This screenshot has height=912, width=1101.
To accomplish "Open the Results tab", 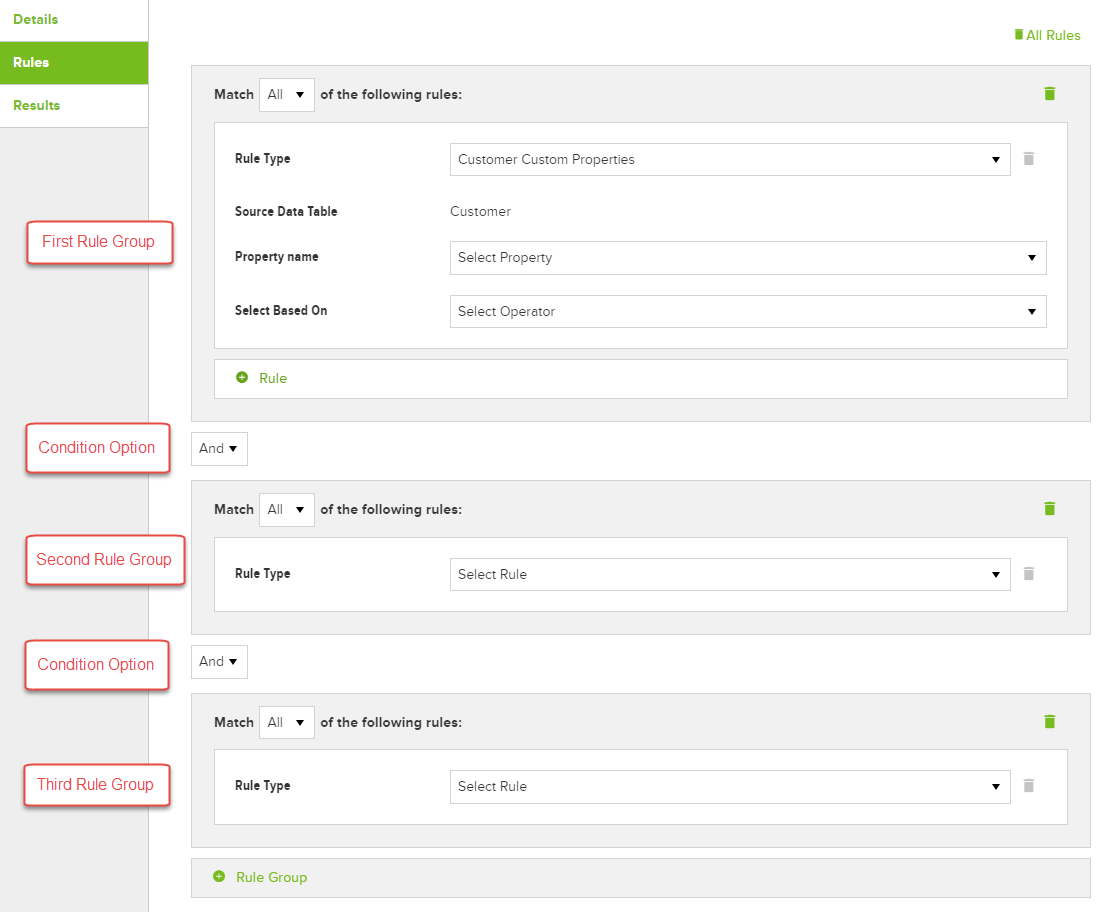I will tap(37, 105).
